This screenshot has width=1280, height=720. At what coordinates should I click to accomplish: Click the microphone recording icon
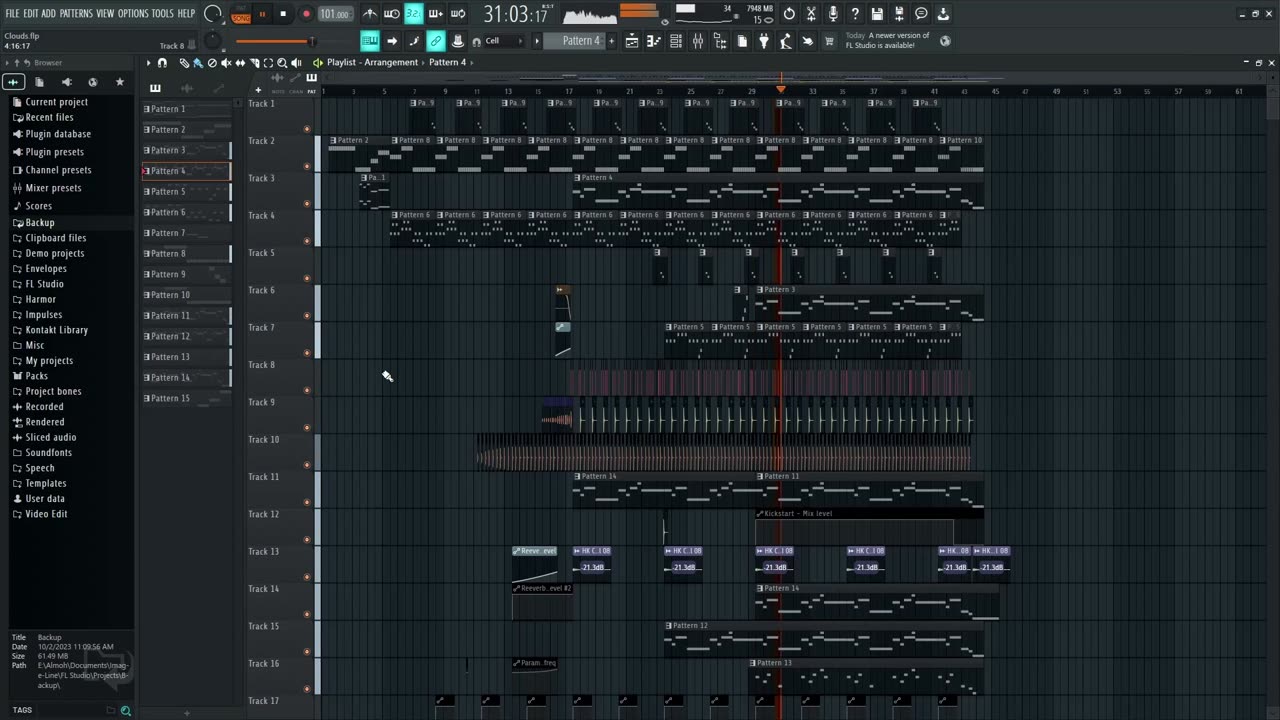point(833,14)
